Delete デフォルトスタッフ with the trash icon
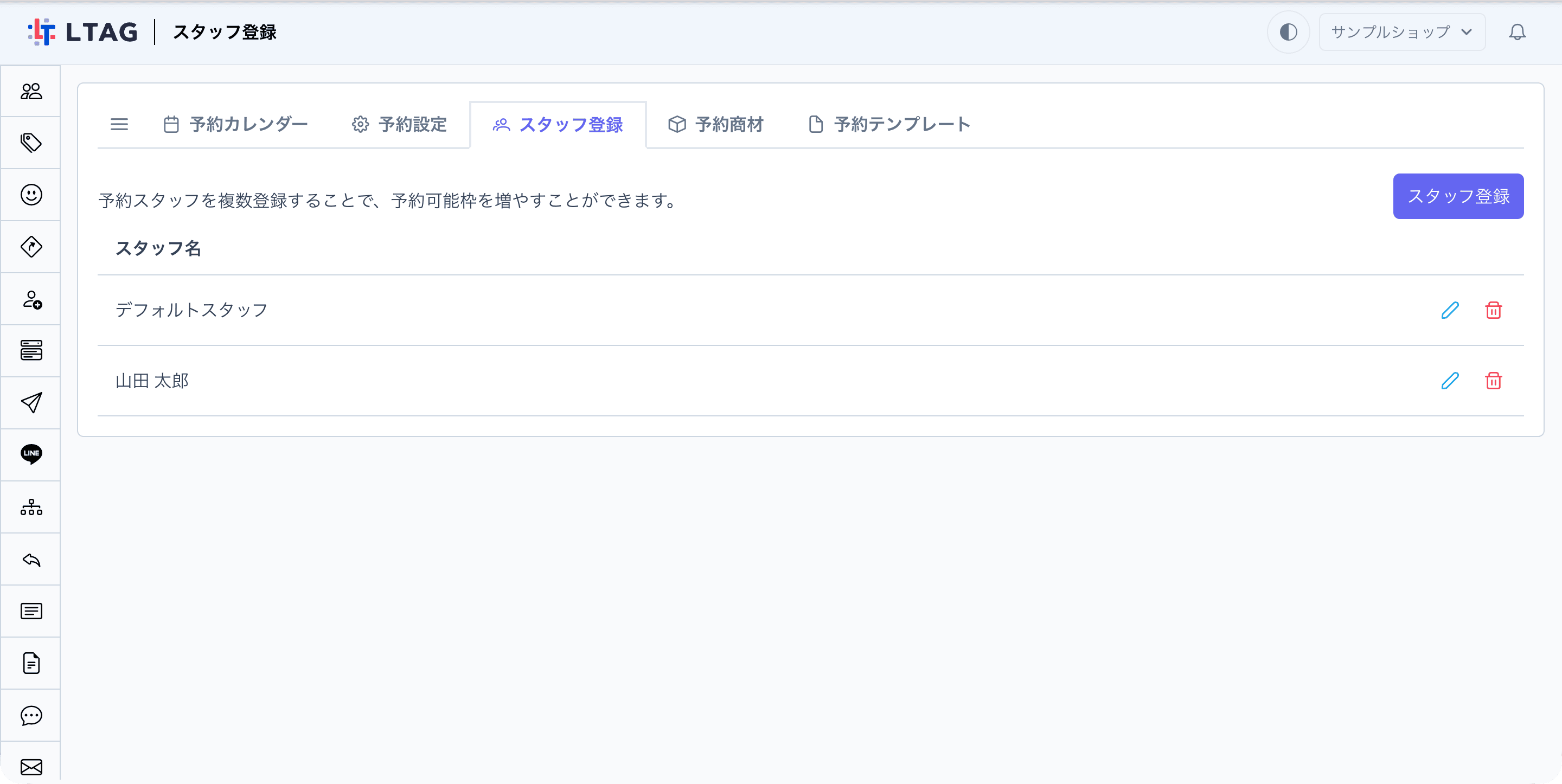This screenshot has height=784, width=1562. click(1494, 311)
